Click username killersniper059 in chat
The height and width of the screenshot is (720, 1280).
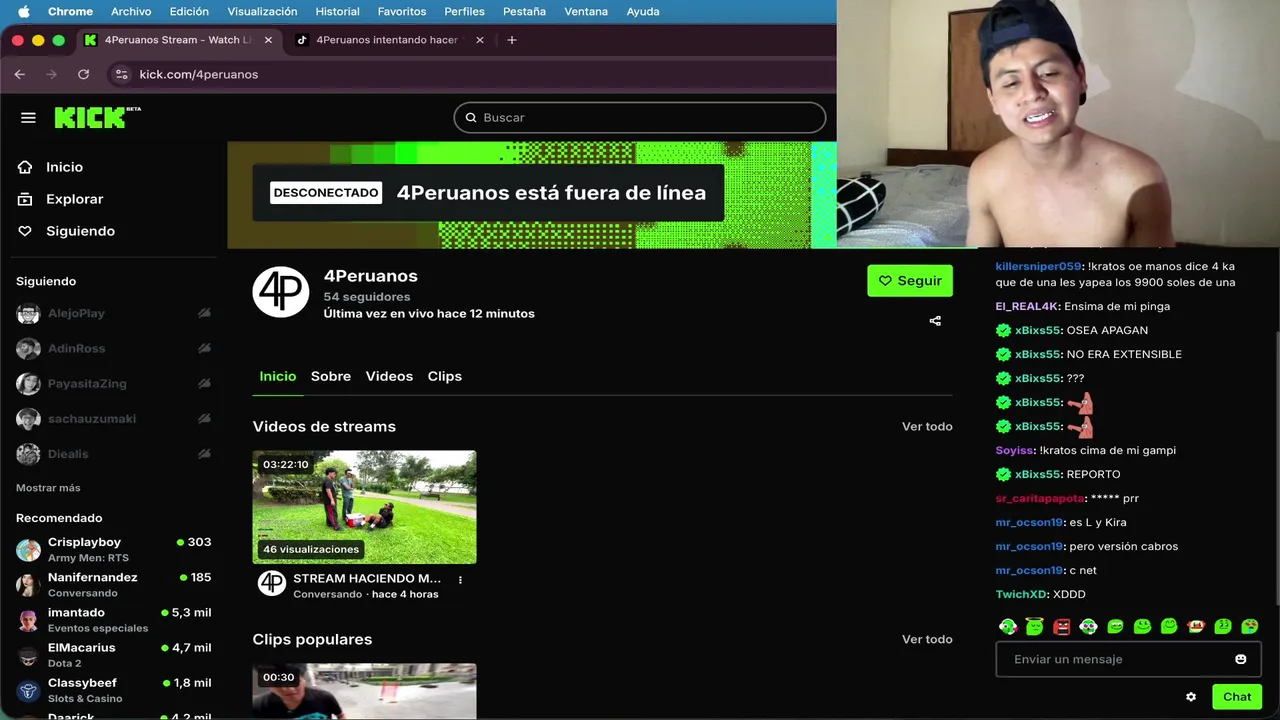click(x=1038, y=266)
